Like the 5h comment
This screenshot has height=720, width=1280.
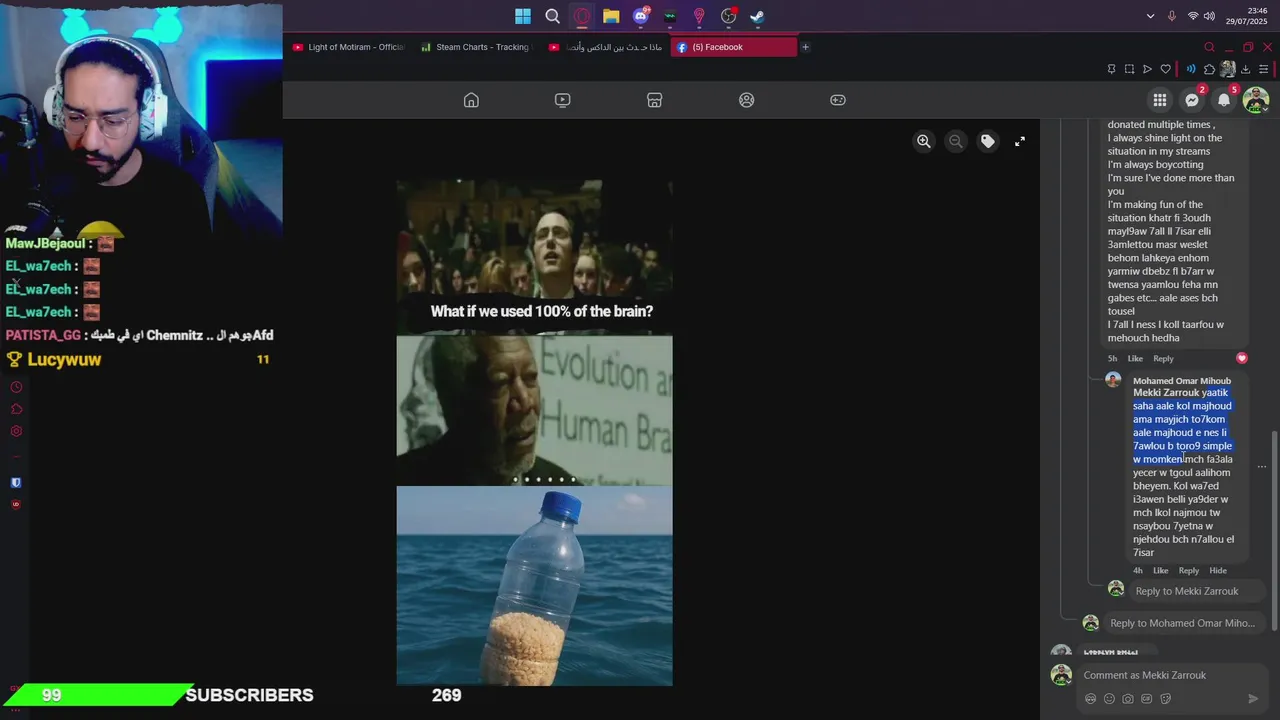1135,358
